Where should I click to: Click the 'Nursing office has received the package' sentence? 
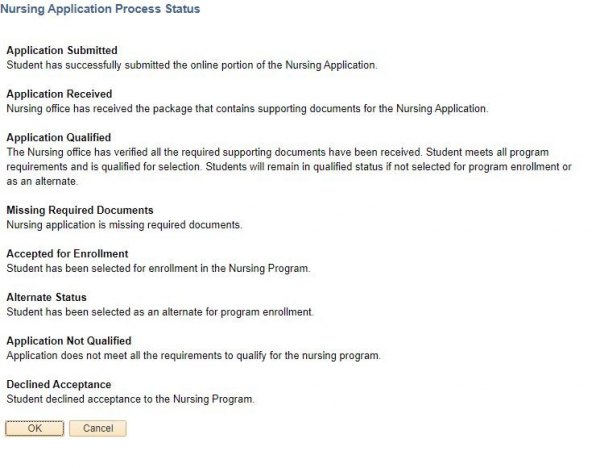247,108
